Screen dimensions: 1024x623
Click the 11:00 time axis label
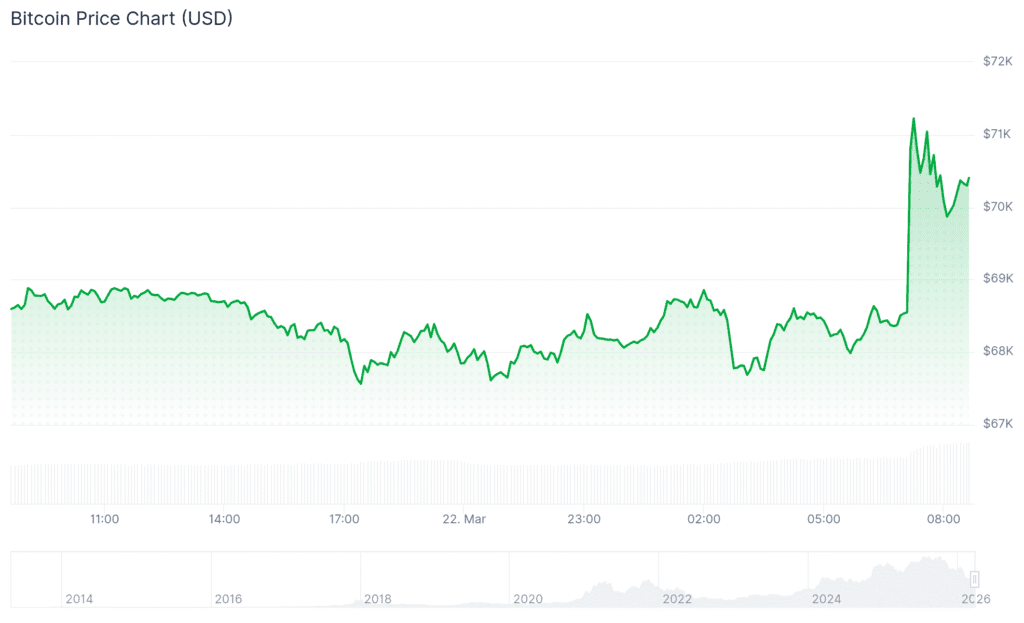[105, 520]
